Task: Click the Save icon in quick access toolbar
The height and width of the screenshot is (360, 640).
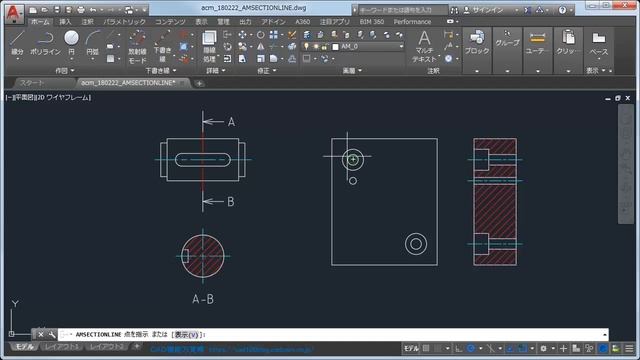Action: [x=57, y=10]
